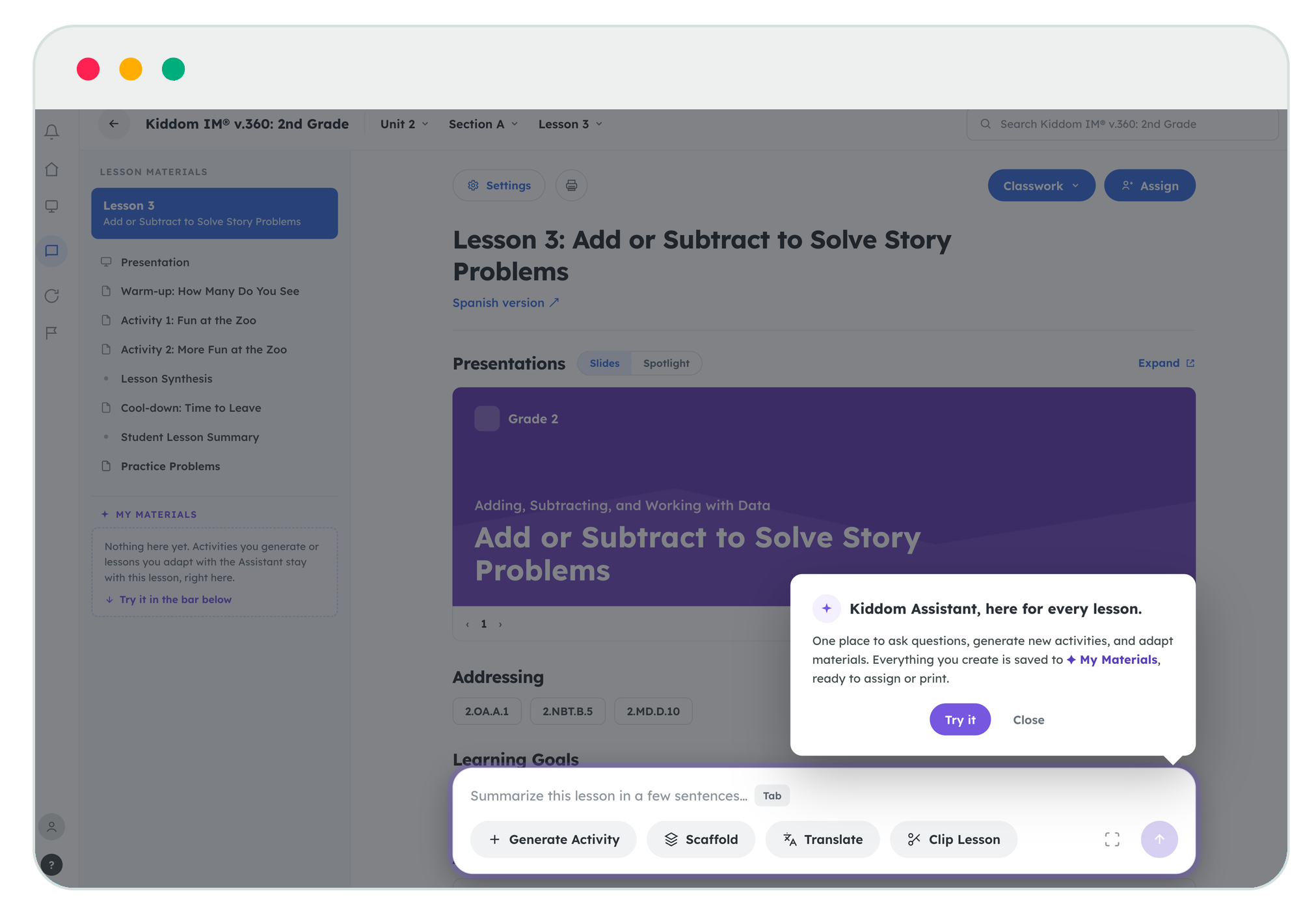The width and height of the screenshot is (1316, 917).
Task: Click the Clip Lesson button
Action: [x=953, y=839]
